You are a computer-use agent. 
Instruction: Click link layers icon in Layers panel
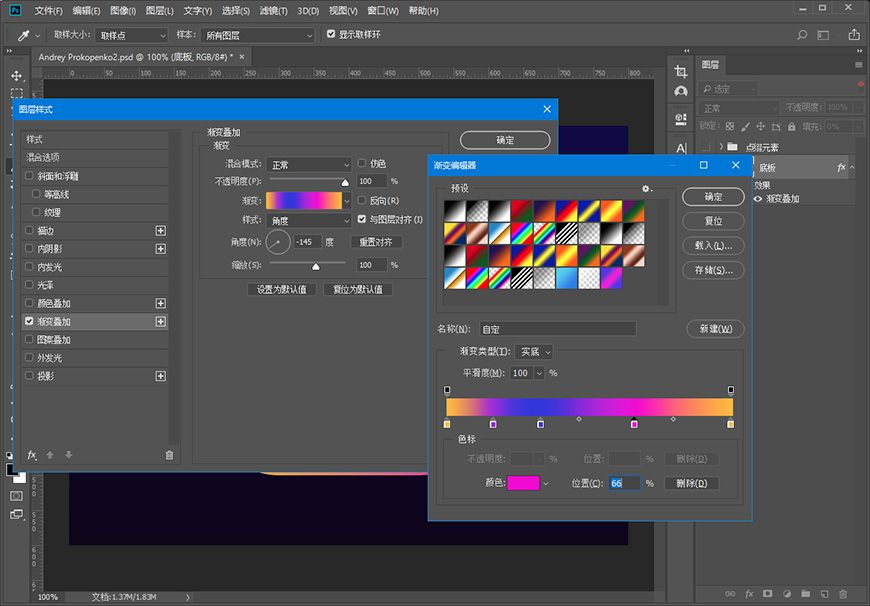click(730, 594)
